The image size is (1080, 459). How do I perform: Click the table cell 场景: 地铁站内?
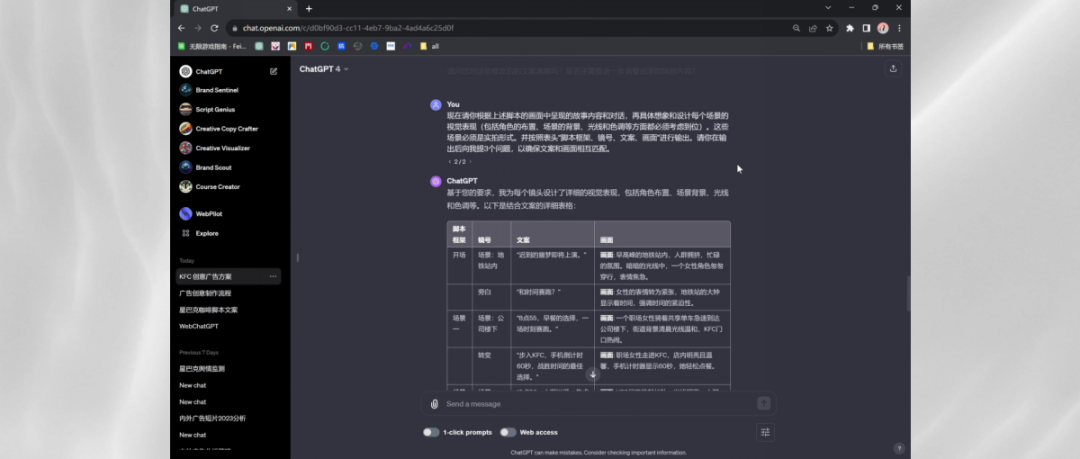492,265
